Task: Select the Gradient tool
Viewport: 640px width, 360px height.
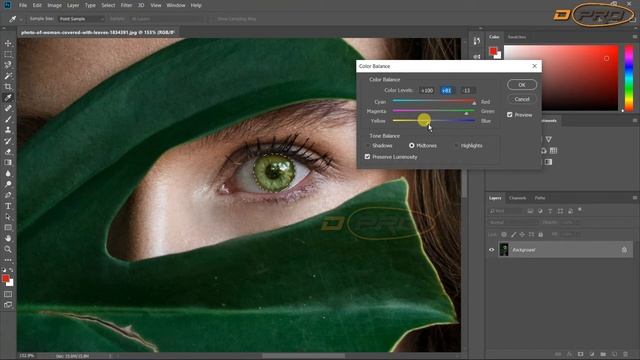Action: point(8,162)
